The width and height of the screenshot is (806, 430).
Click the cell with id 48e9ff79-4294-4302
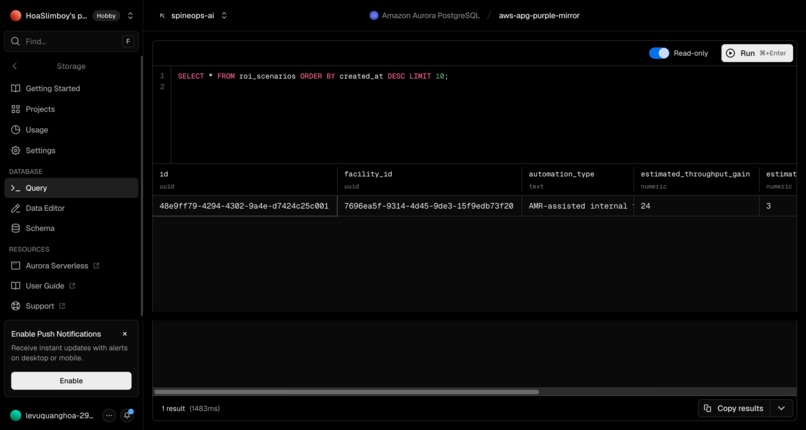tap(245, 206)
